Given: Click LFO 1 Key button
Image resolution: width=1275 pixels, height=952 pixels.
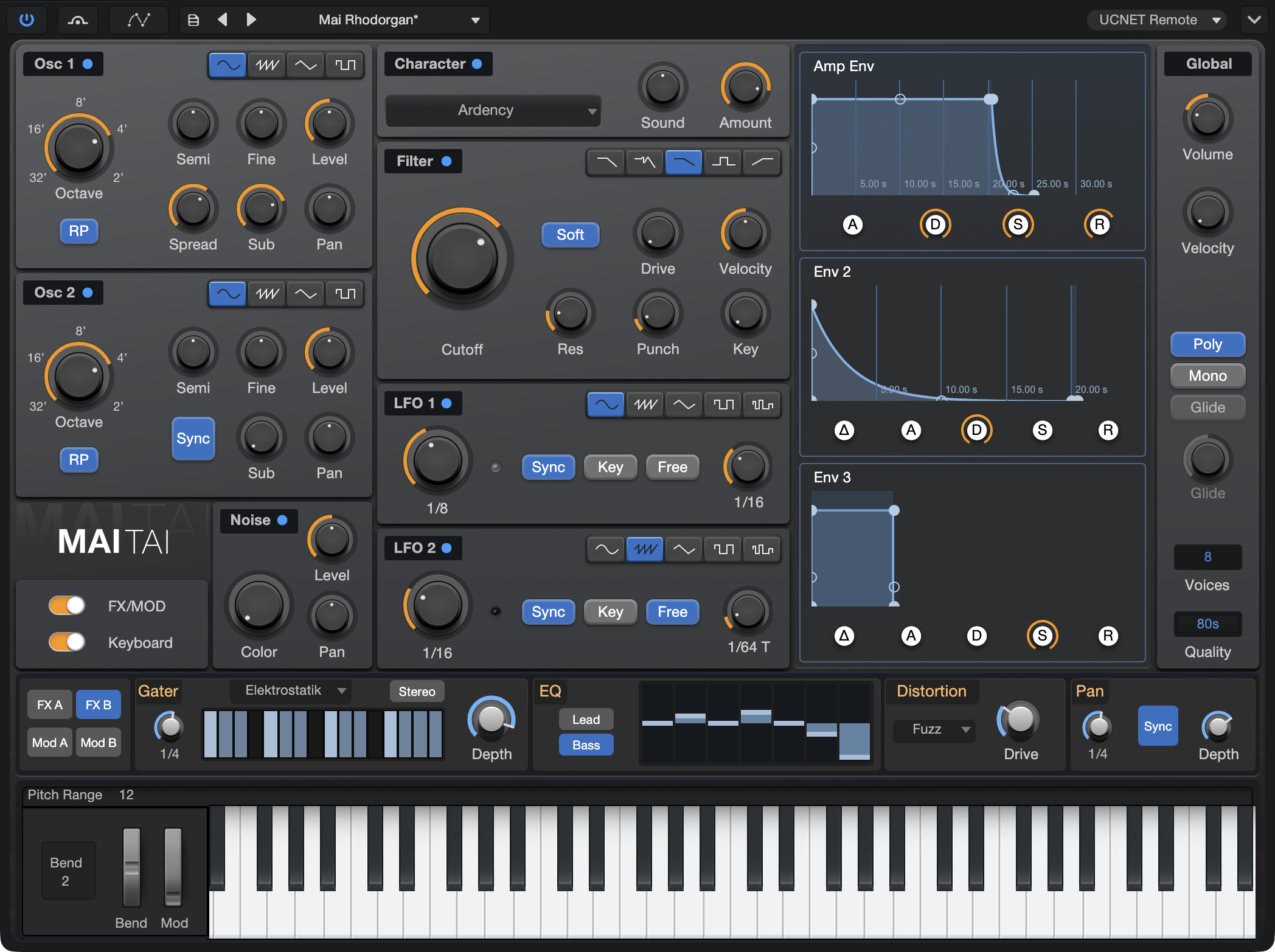Looking at the screenshot, I should pyautogui.click(x=610, y=467).
